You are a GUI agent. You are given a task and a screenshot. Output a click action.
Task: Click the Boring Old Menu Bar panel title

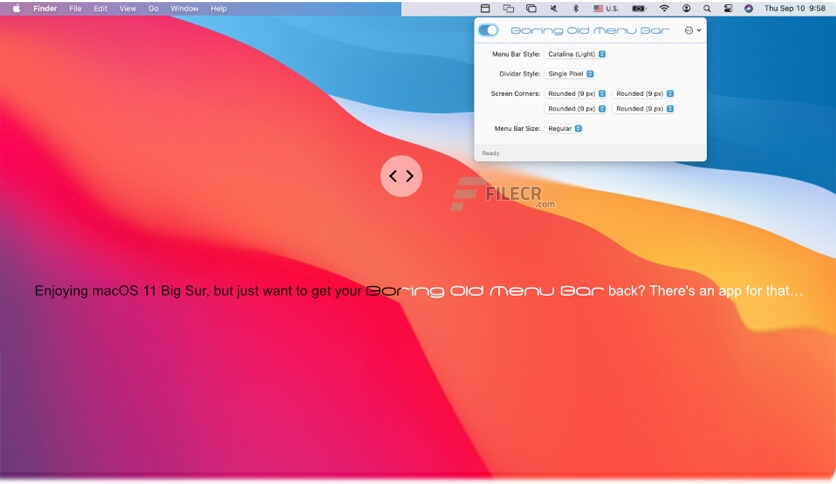click(589, 30)
